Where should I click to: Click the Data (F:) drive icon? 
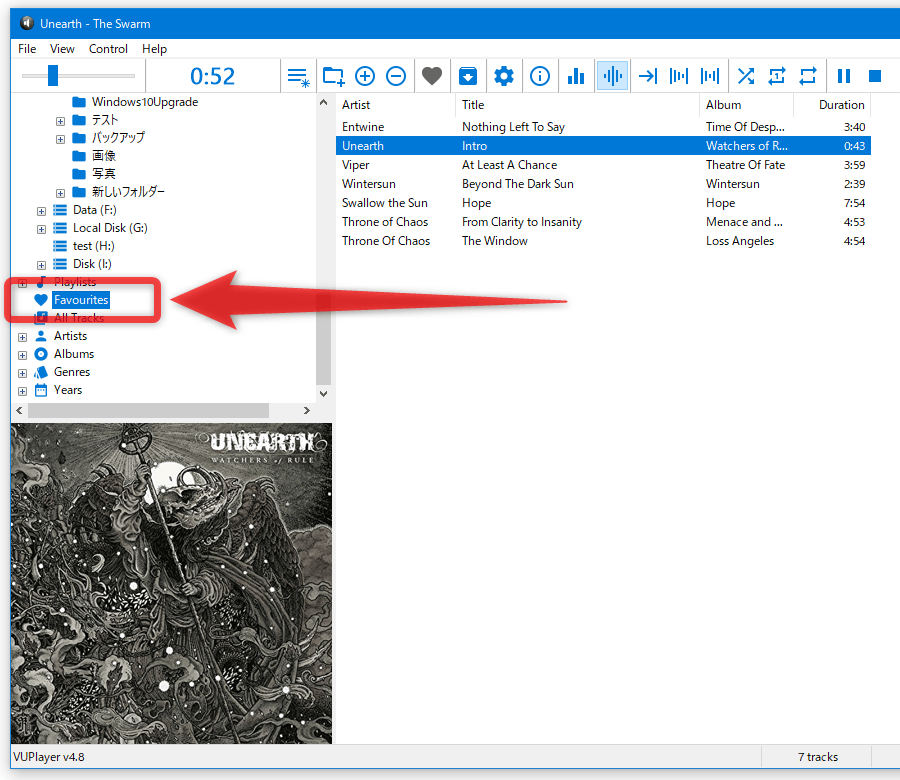(60, 210)
